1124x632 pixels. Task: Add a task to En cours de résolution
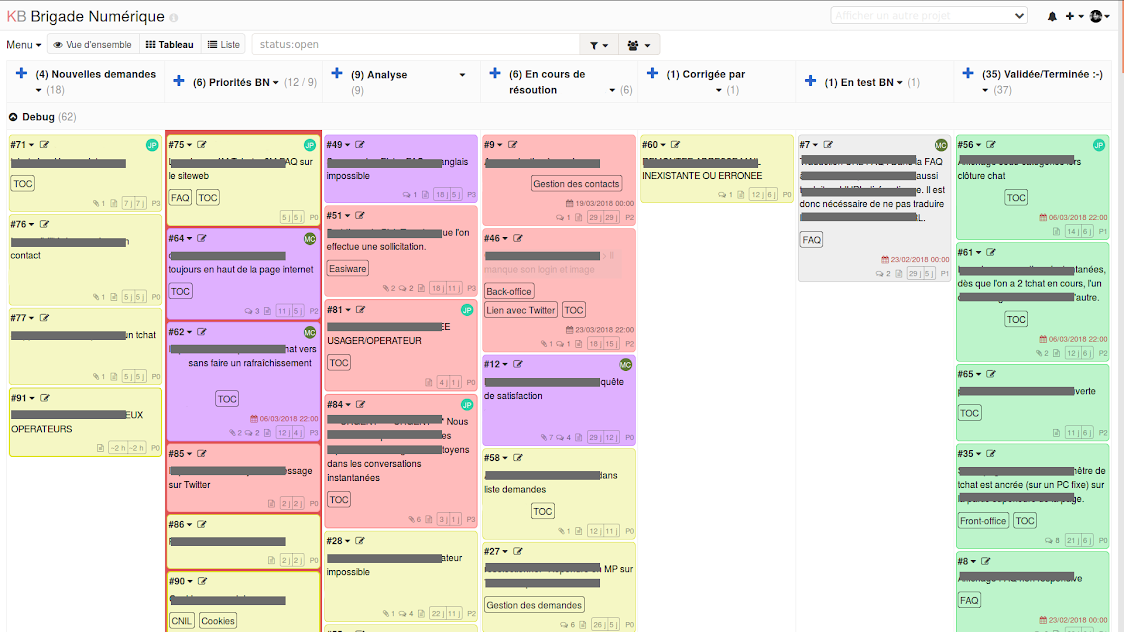pos(495,73)
